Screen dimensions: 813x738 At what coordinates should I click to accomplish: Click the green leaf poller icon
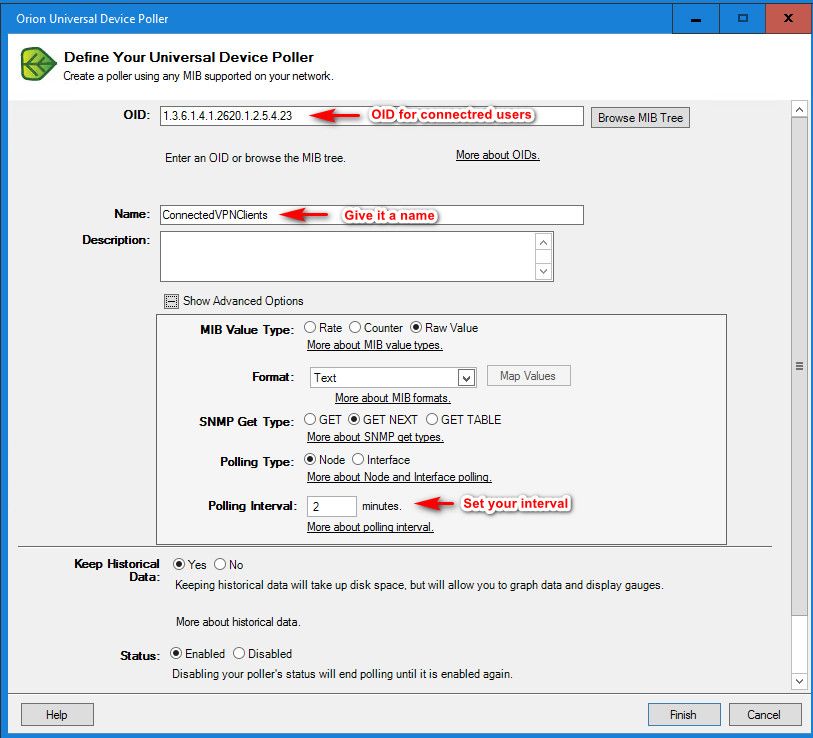coord(38,65)
